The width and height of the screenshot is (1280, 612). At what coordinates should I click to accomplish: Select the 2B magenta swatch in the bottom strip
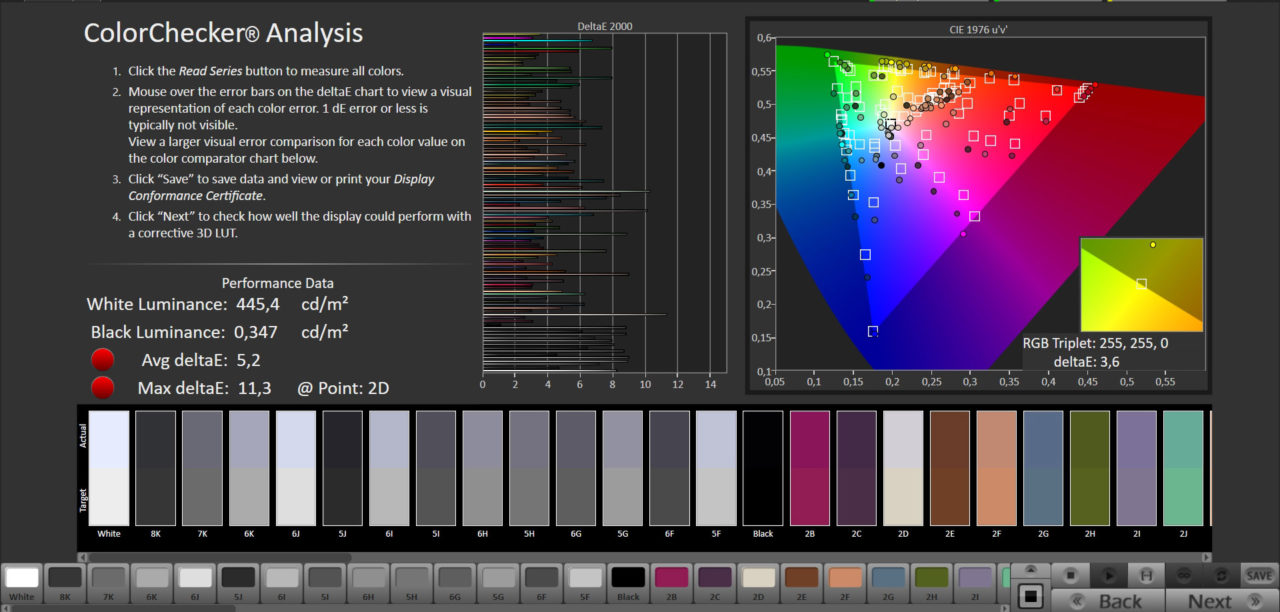[672, 582]
